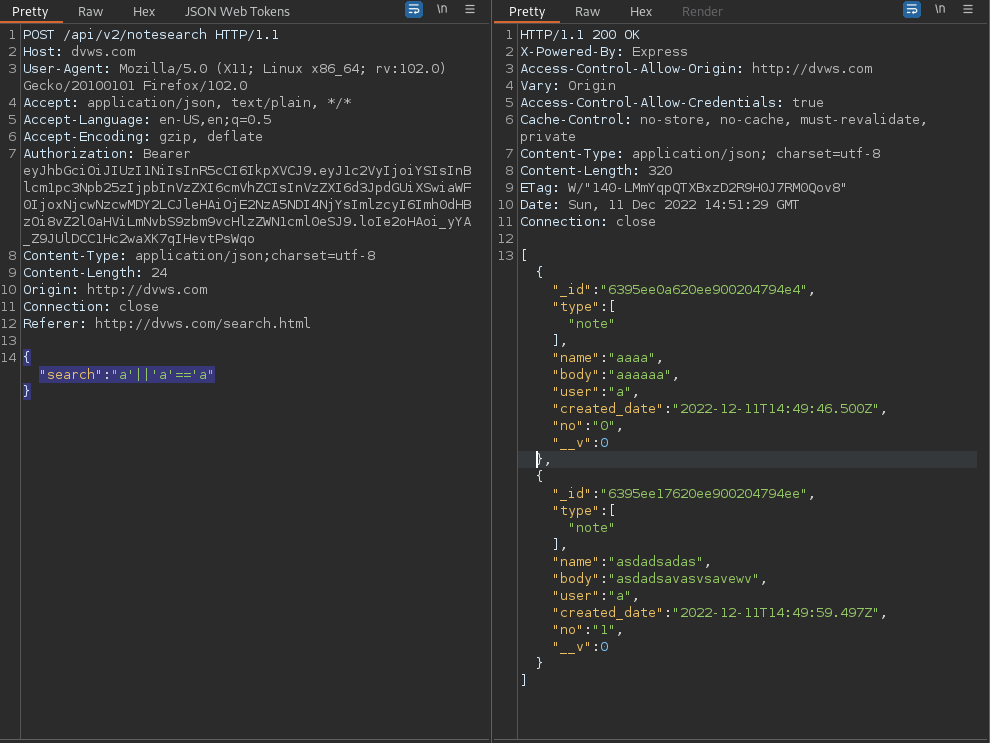The height and width of the screenshot is (743, 990).
Task: Toggle word wrap icon in request panel
Action: (x=414, y=9)
